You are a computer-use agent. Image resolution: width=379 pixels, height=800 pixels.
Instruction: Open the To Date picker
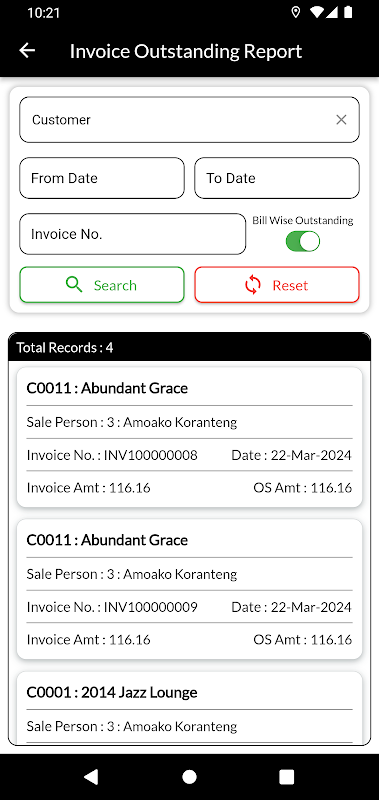coord(277,178)
